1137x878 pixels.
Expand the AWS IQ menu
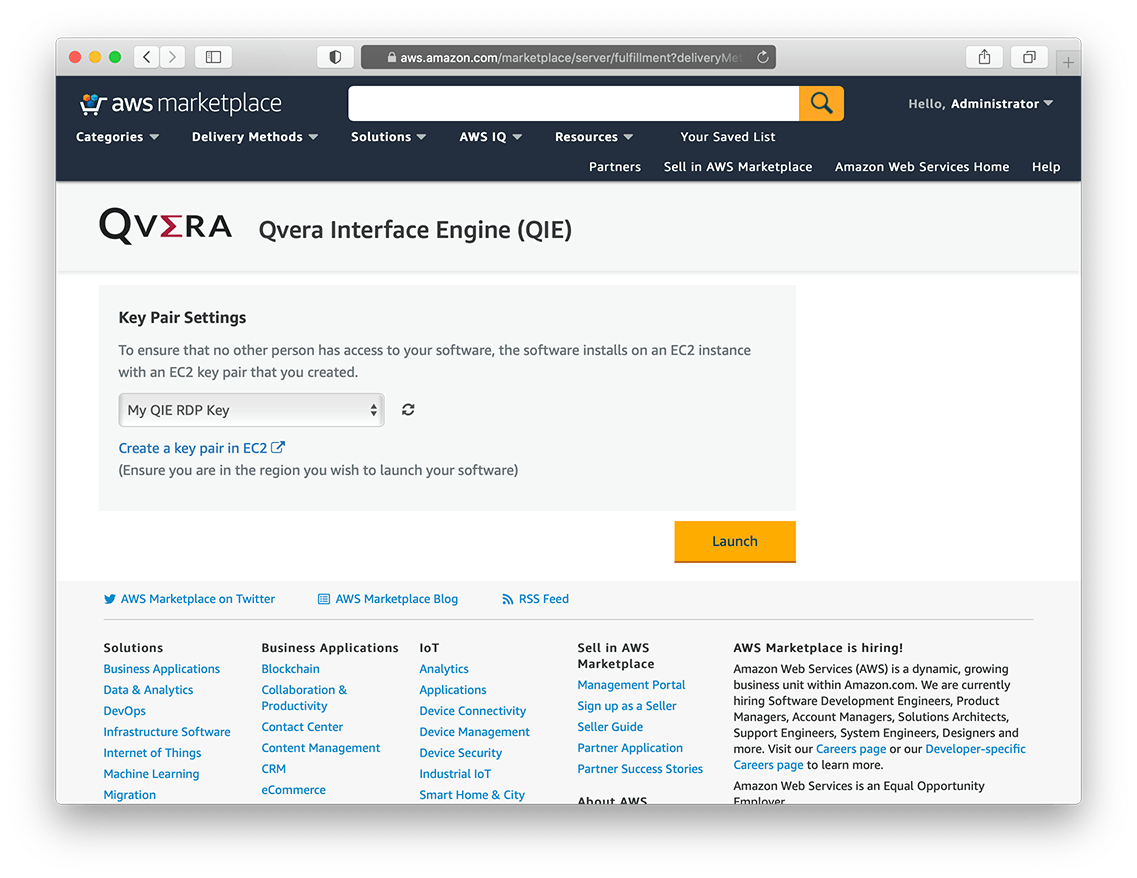[491, 137]
